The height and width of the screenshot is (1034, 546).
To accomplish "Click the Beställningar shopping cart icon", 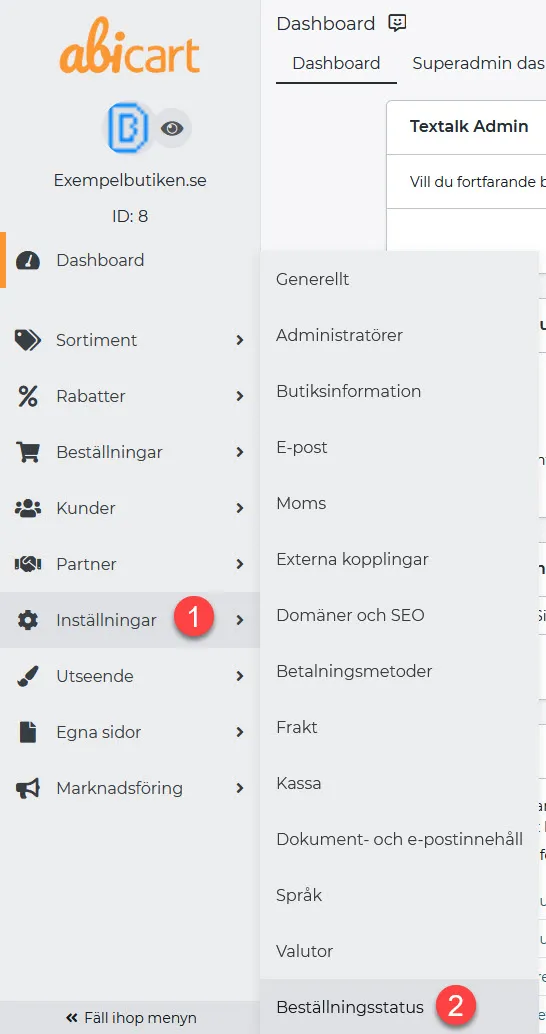I will click(28, 452).
